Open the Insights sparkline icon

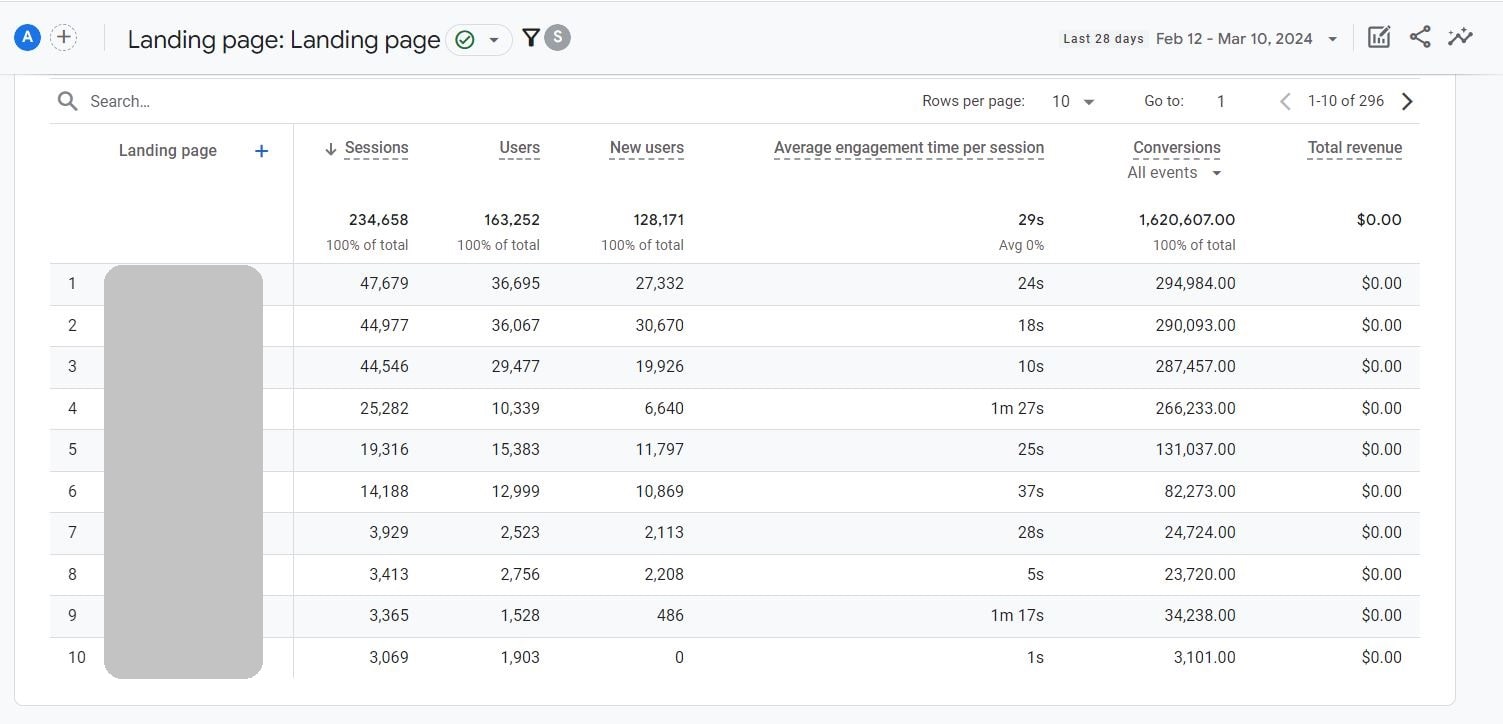pos(1460,38)
